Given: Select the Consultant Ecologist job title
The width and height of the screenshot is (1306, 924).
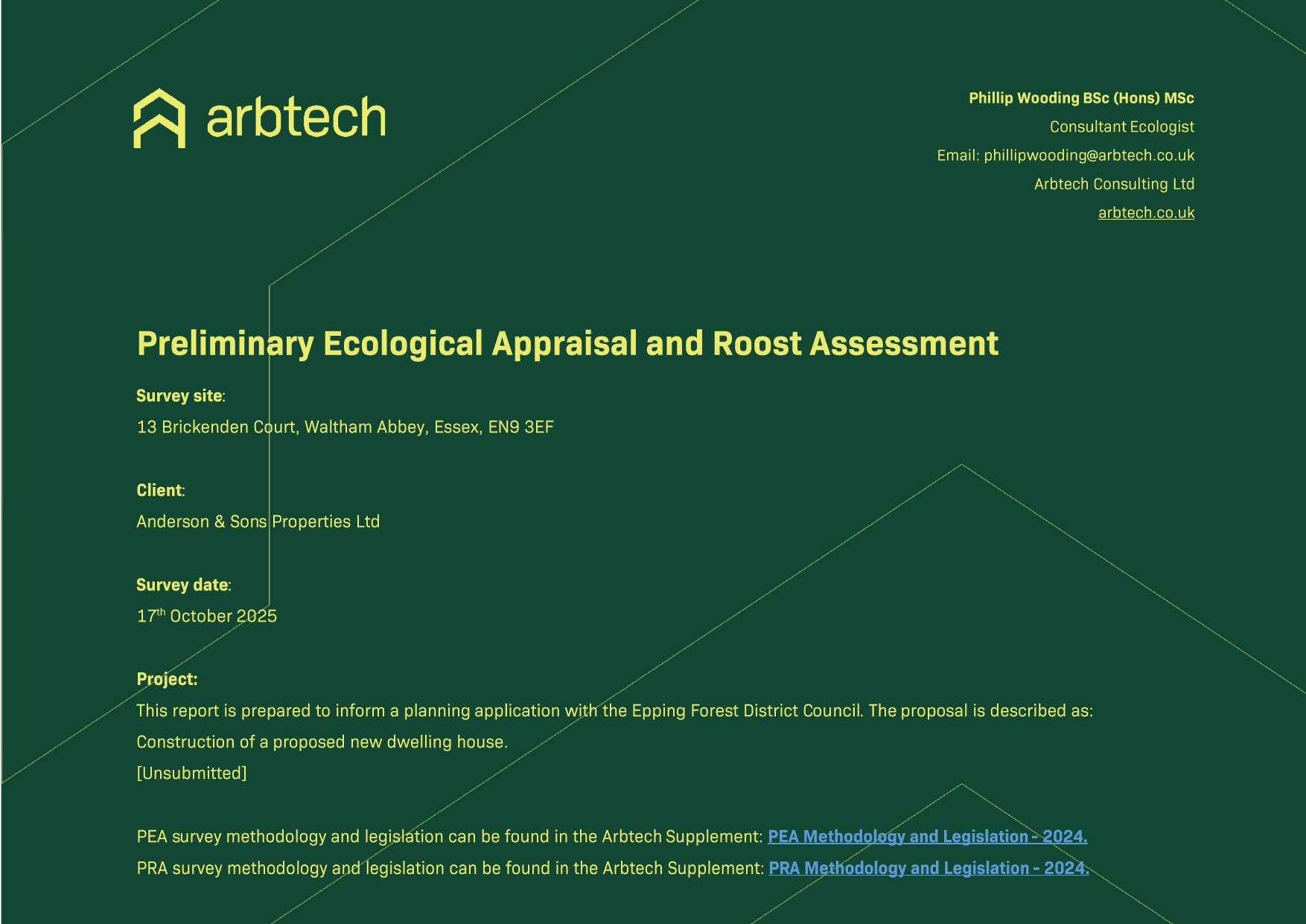Looking at the screenshot, I should (1121, 127).
